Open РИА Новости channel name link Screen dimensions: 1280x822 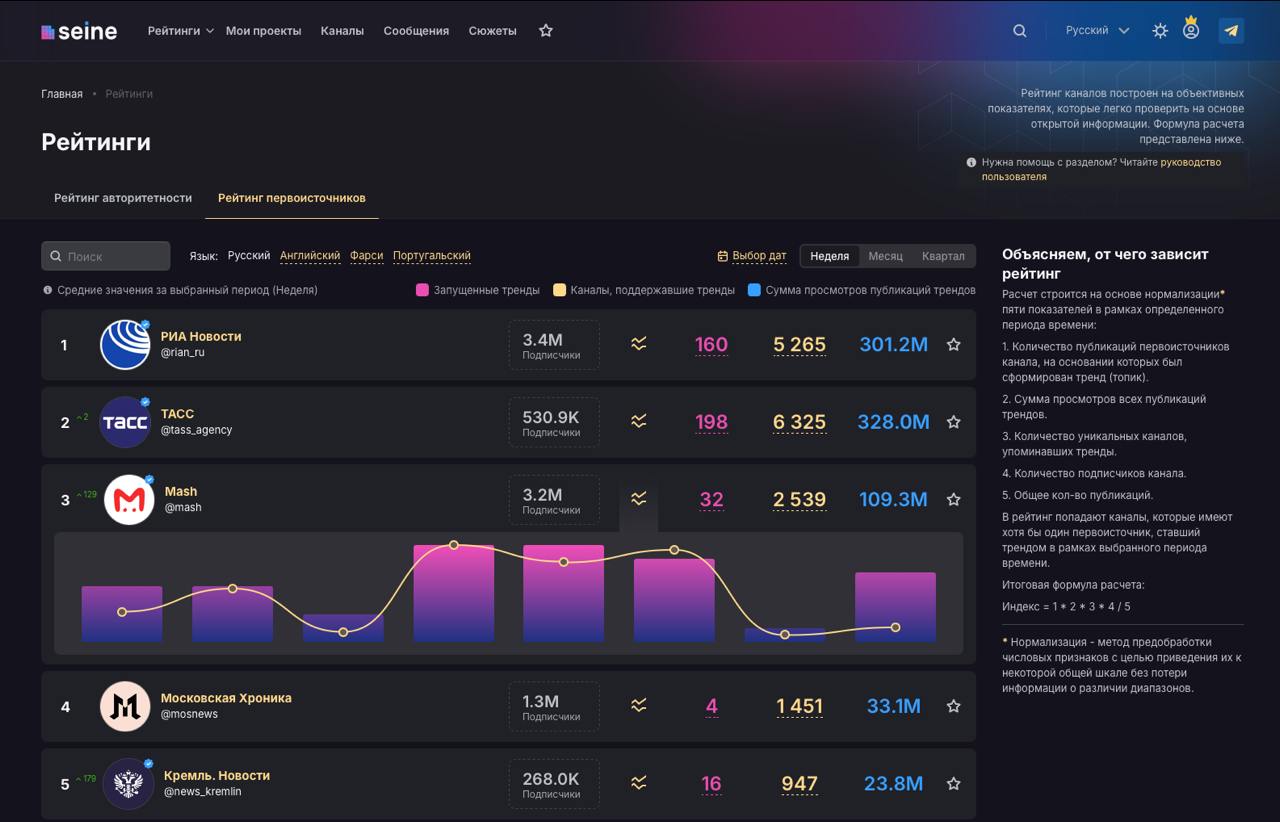tap(201, 337)
